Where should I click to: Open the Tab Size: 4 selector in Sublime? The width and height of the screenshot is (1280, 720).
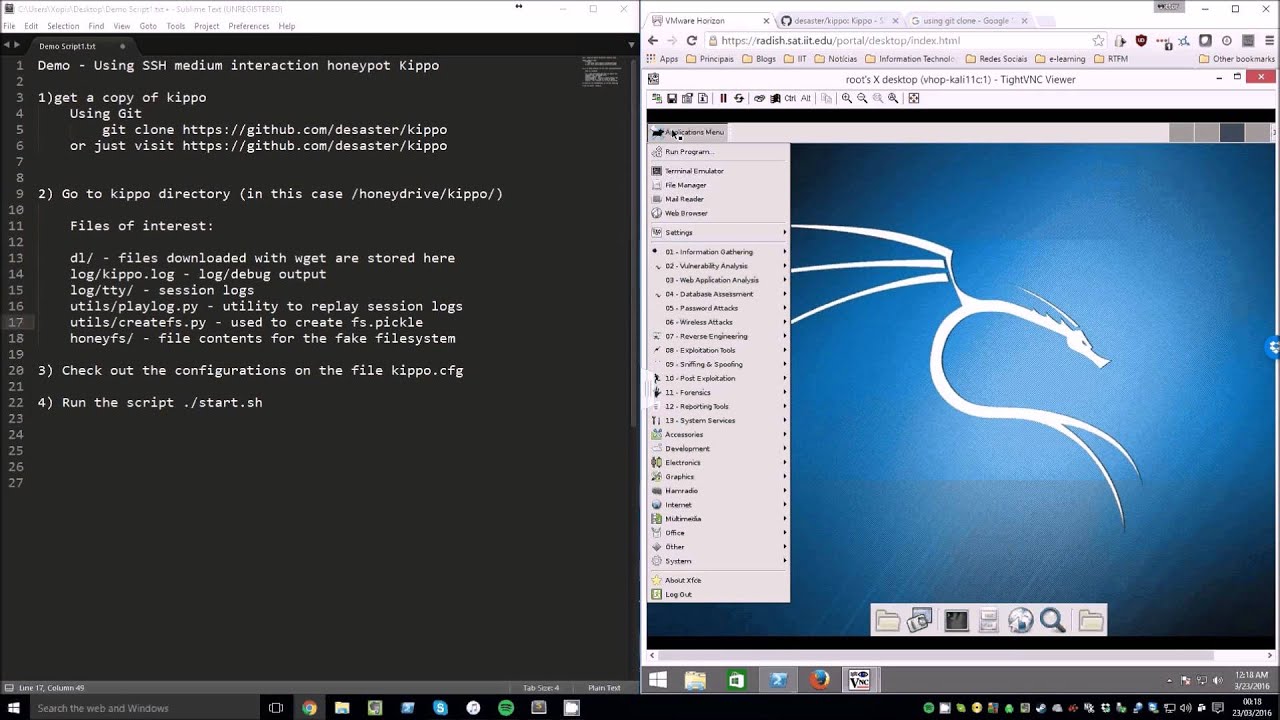pyautogui.click(x=541, y=688)
